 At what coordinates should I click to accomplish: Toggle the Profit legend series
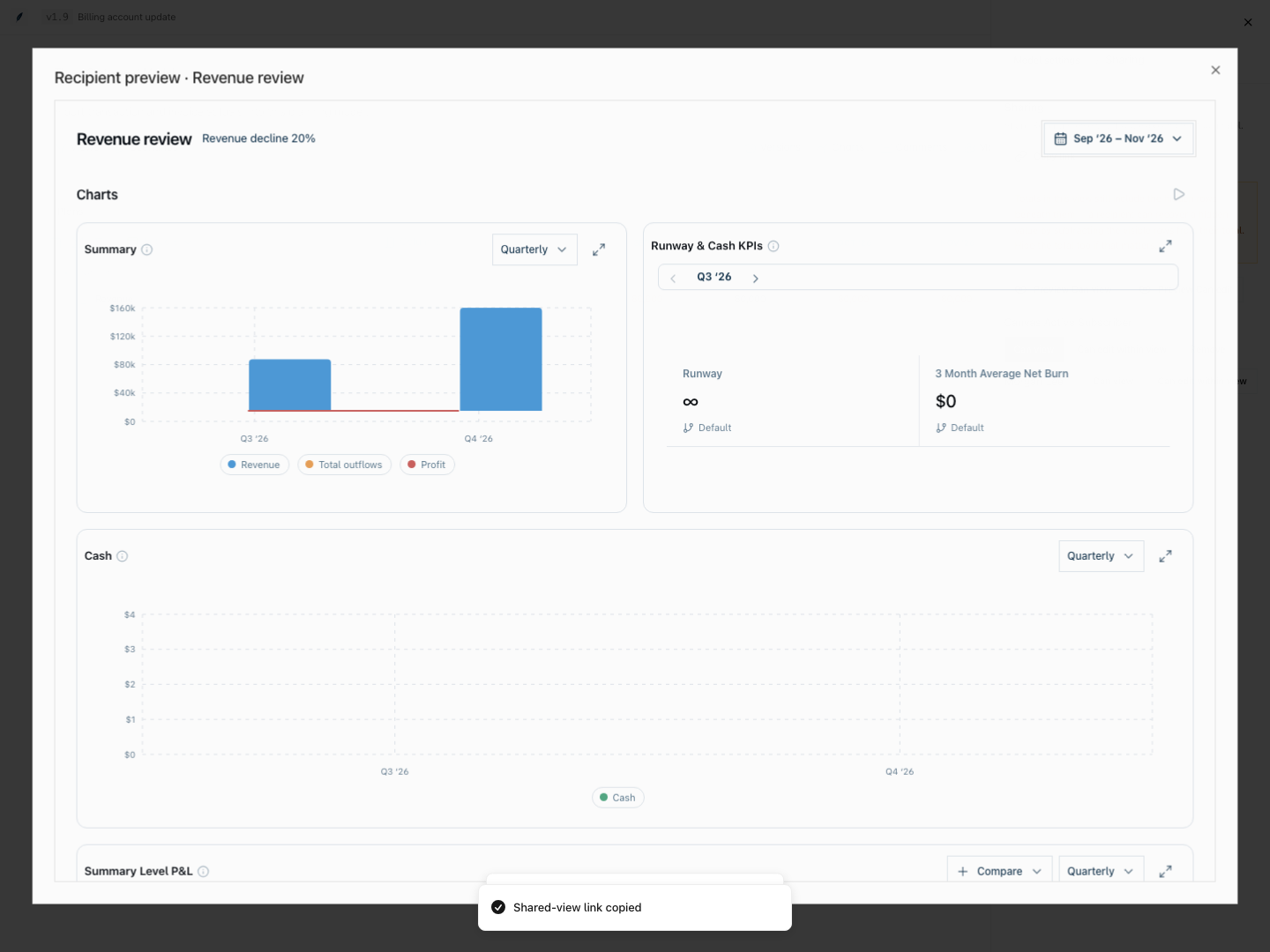(x=427, y=465)
